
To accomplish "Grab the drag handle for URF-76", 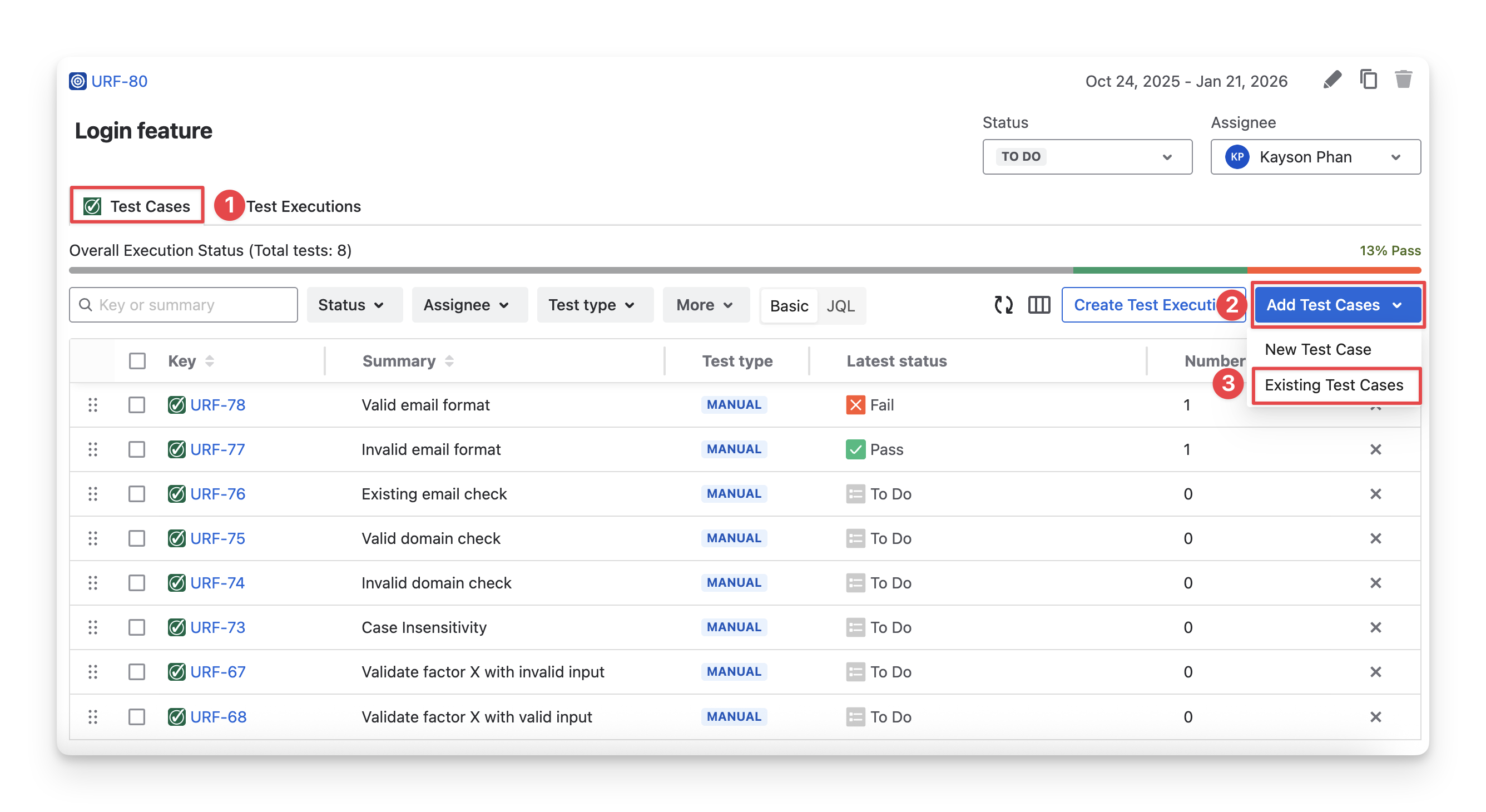I will click(x=92, y=494).
